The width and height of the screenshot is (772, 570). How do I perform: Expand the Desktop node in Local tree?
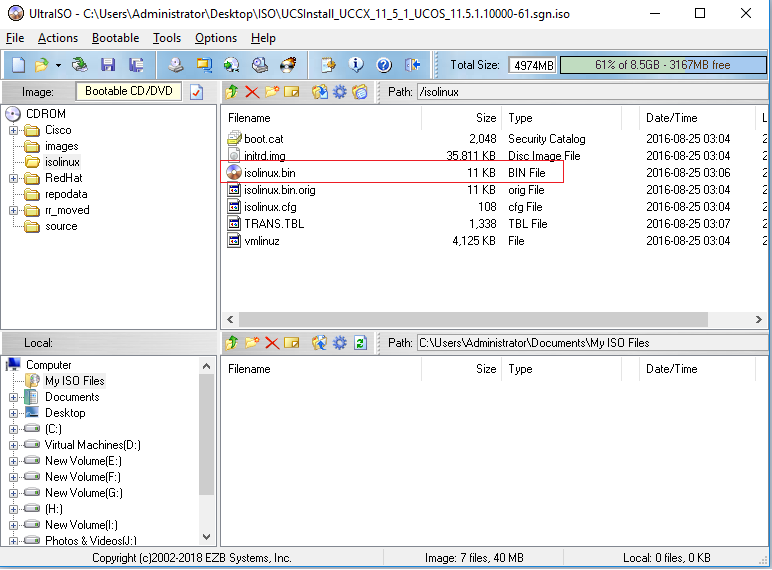coord(13,413)
